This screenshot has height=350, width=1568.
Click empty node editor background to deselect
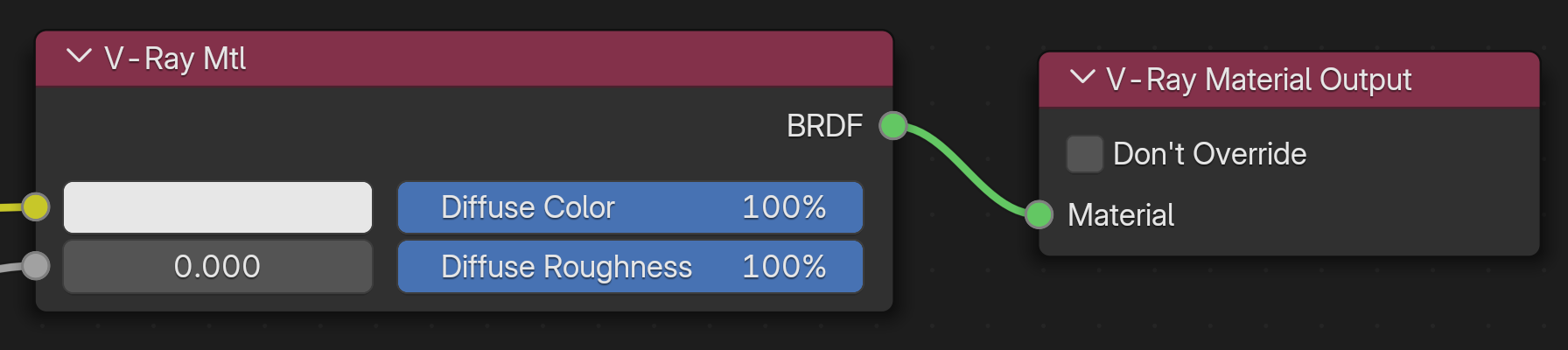tap(1225, 306)
